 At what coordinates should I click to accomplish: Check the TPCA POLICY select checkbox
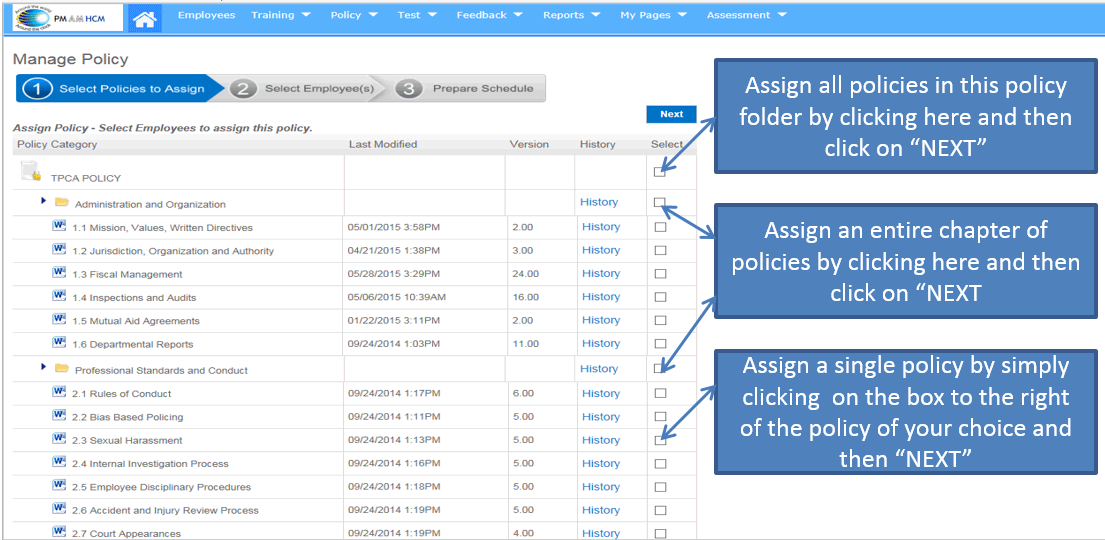(x=660, y=172)
